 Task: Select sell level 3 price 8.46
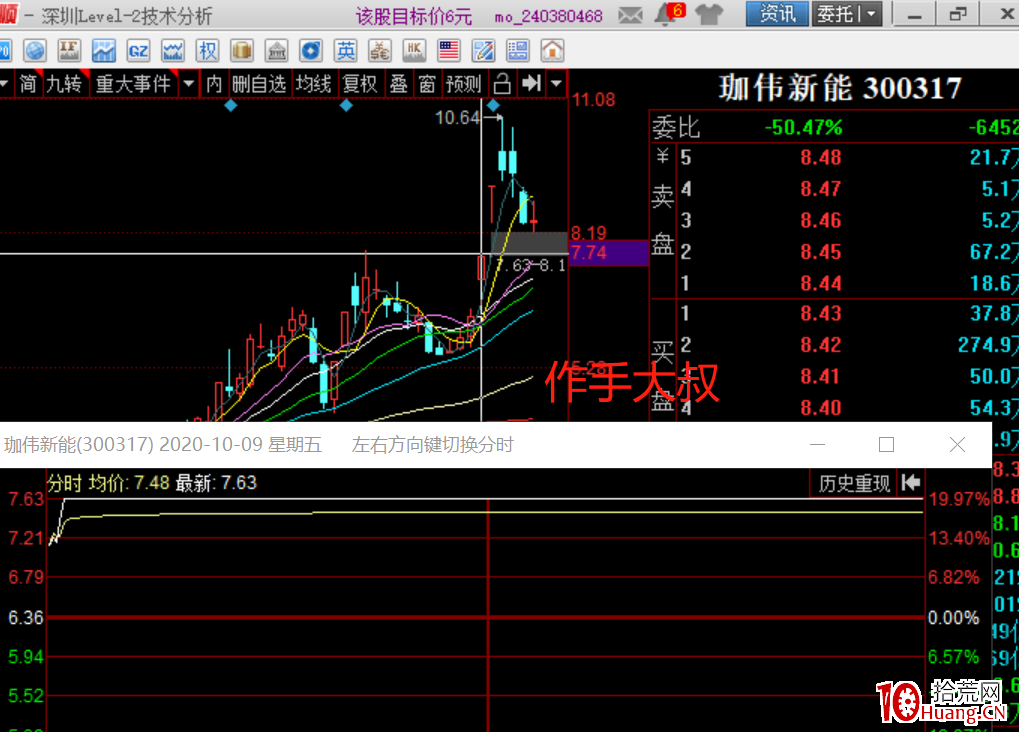pos(821,220)
